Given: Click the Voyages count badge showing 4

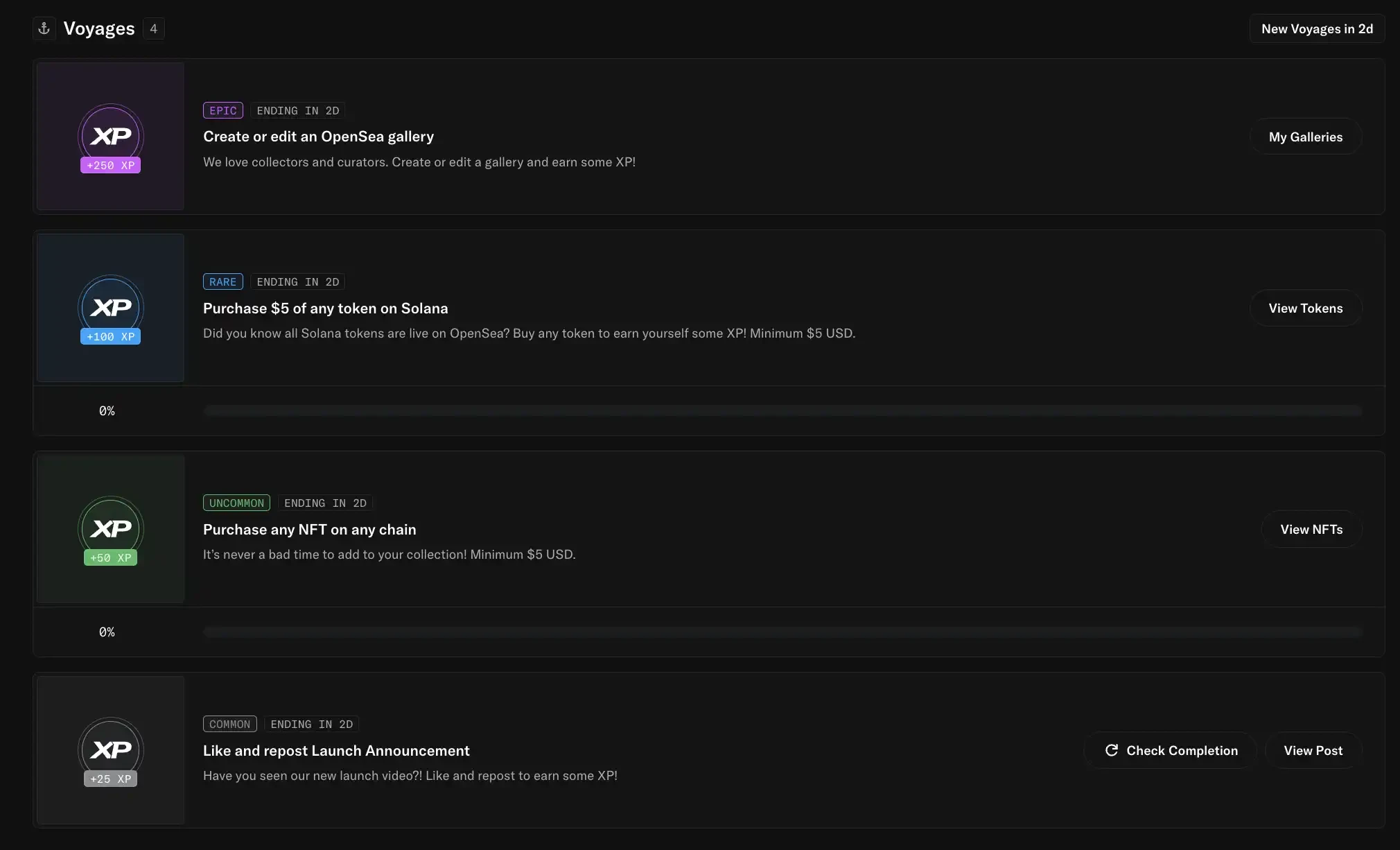Looking at the screenshot, I should [154, 28].
